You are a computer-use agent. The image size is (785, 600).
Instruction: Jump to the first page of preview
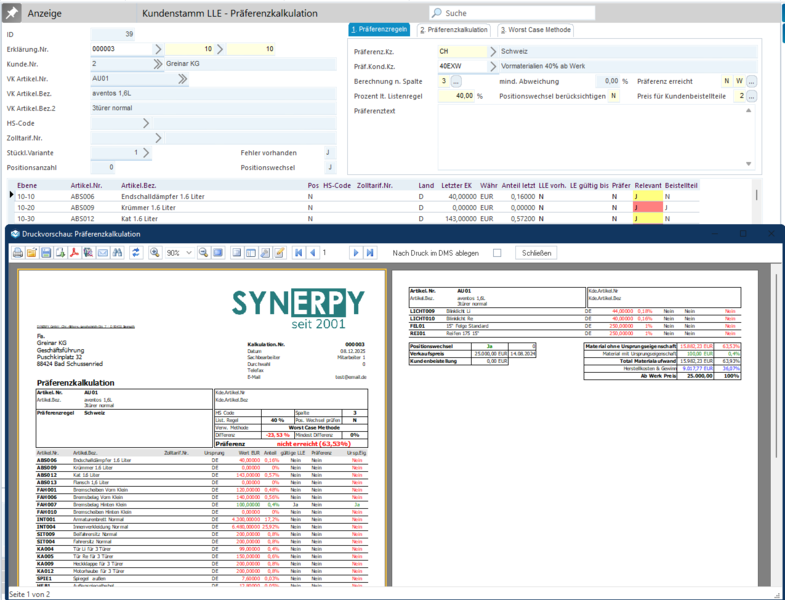pyautogui.click(x=298, y=253)
